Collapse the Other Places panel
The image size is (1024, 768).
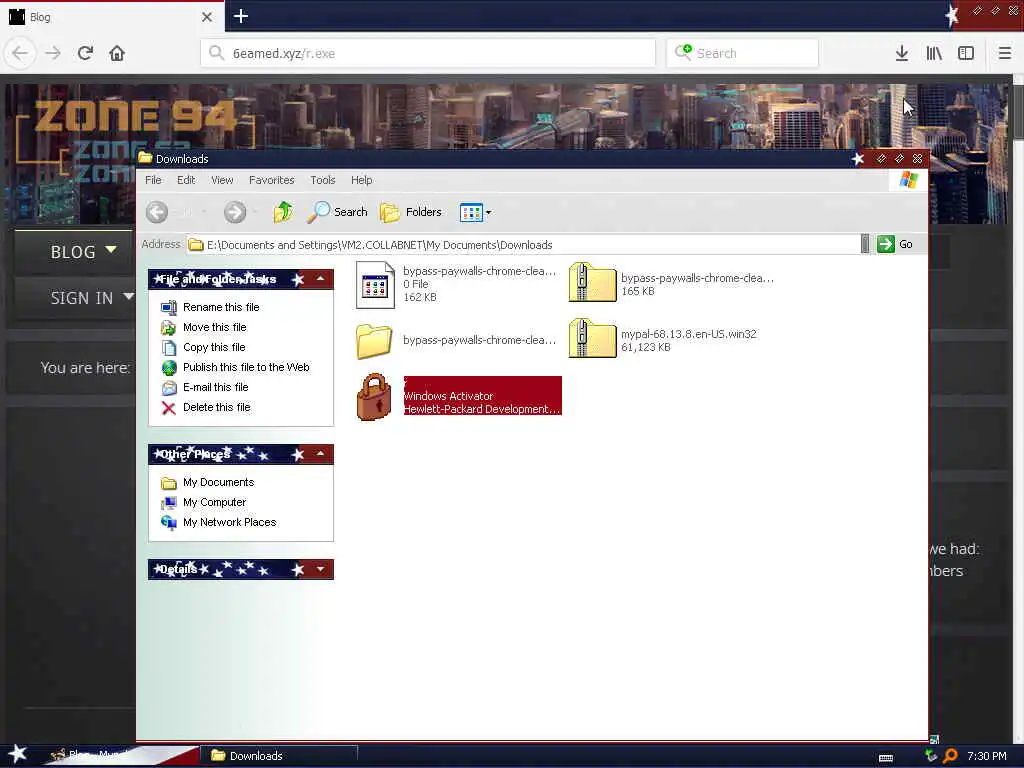(x=321, y=453)
